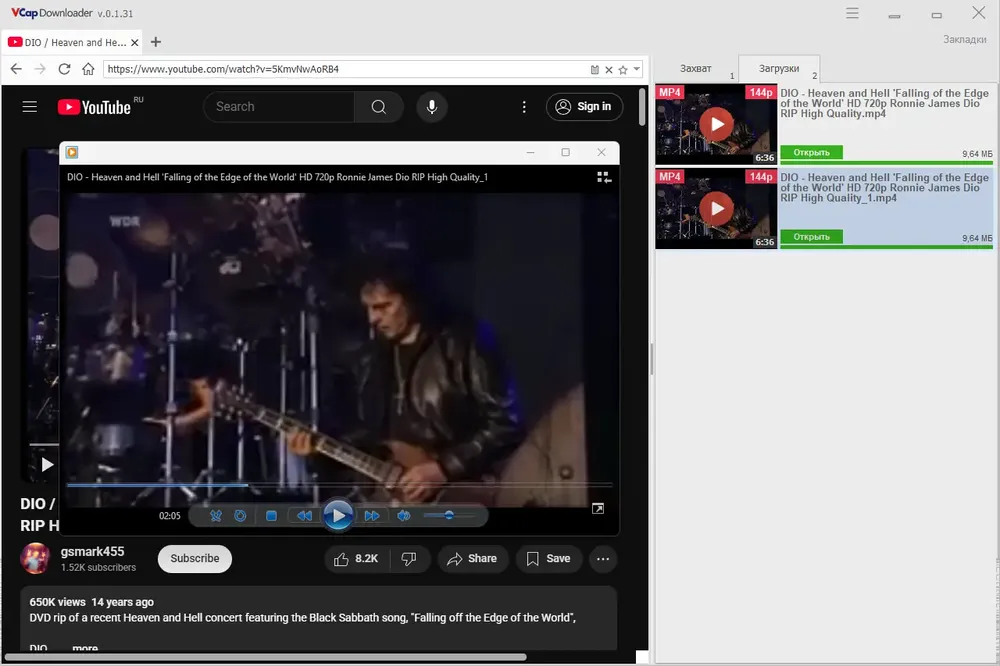This screenshot has width=1000, height=666.
Task: Adjust the media player volume slider
Action: coord(449,515)
